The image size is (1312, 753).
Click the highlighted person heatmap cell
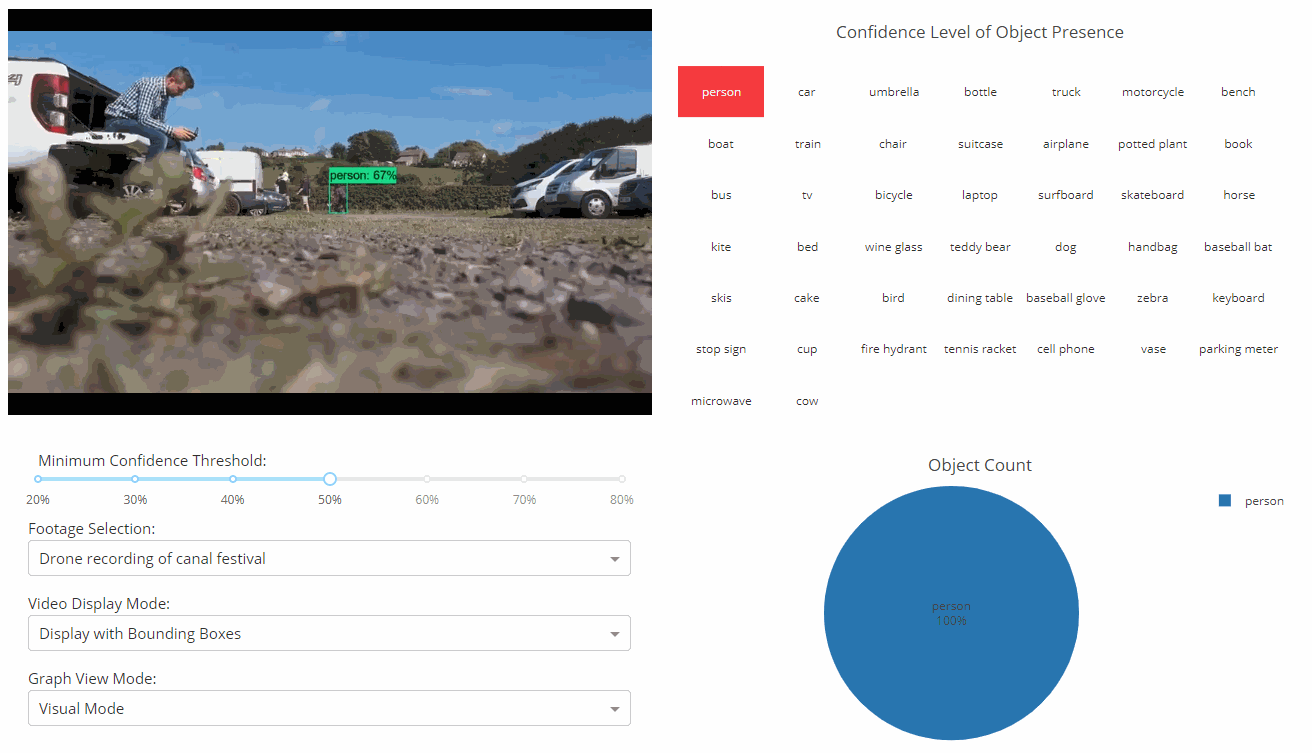721,92
